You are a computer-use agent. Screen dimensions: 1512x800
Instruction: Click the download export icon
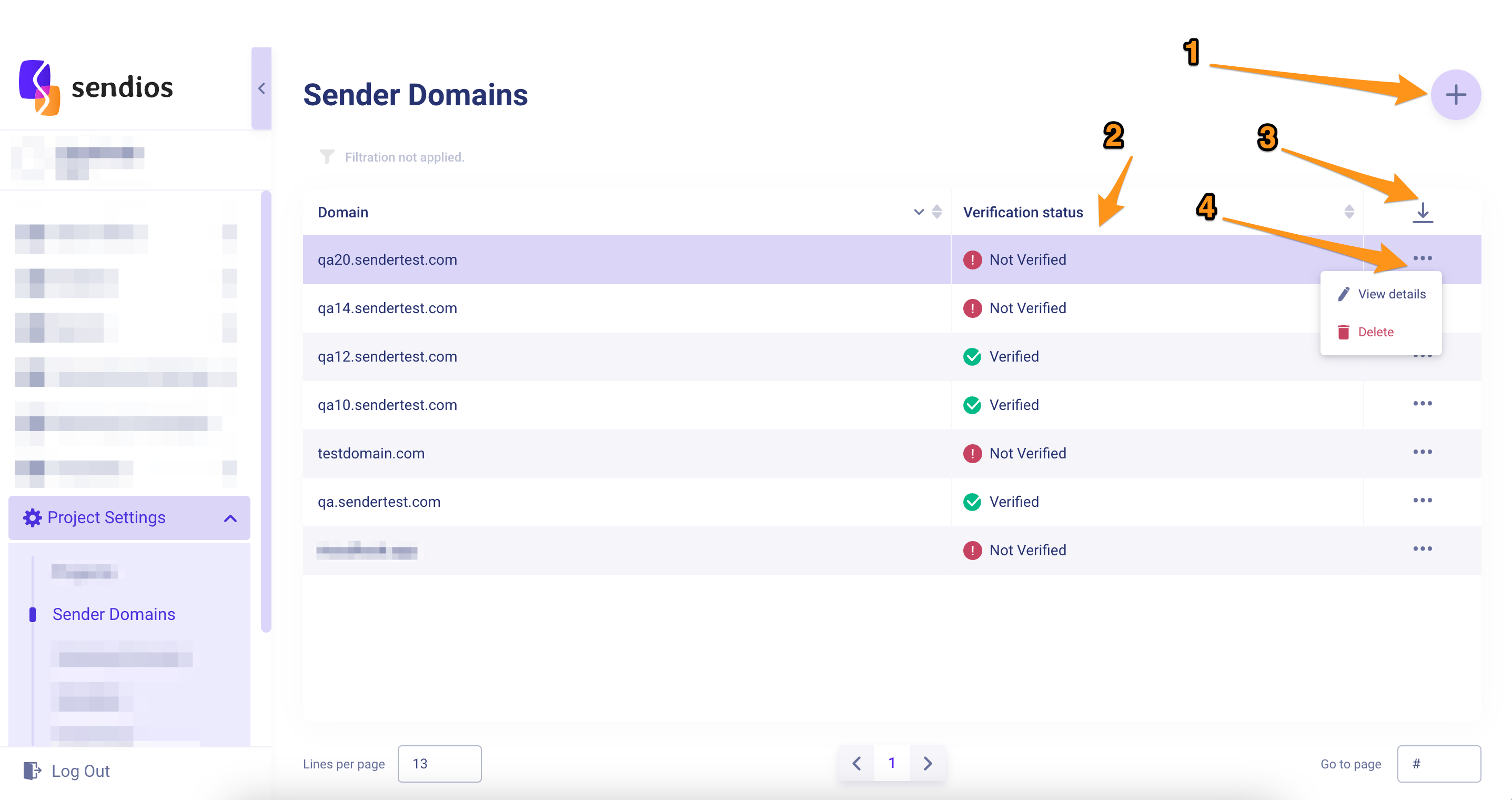click(1422, 212)
